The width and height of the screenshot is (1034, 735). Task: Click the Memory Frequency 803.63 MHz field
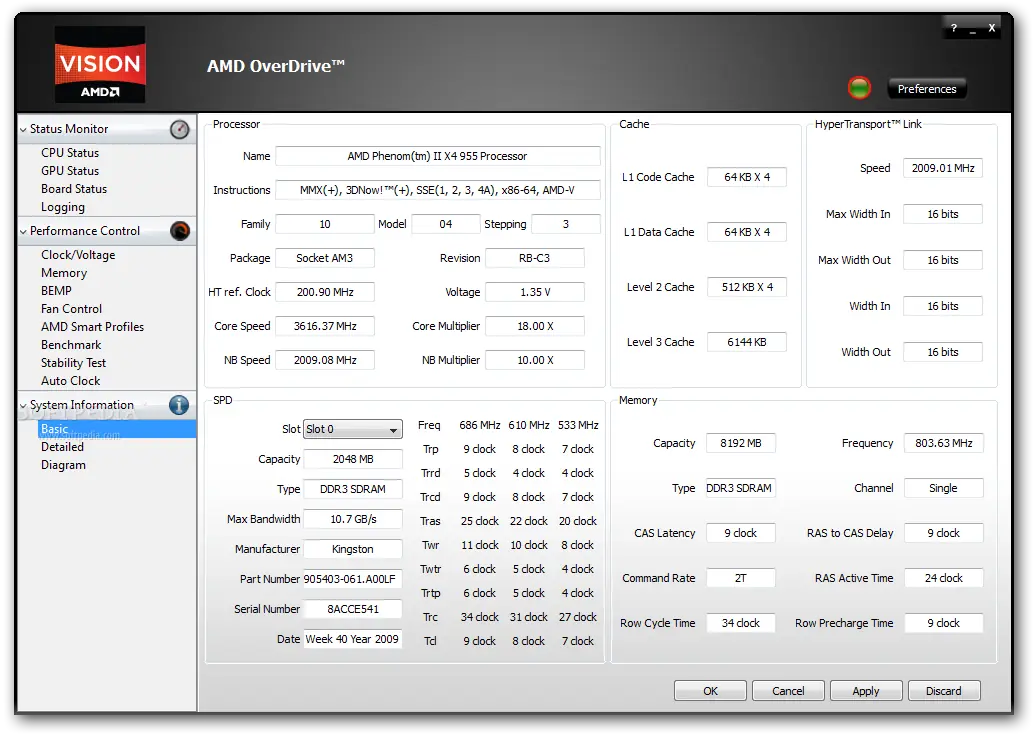tap(944, 443)
